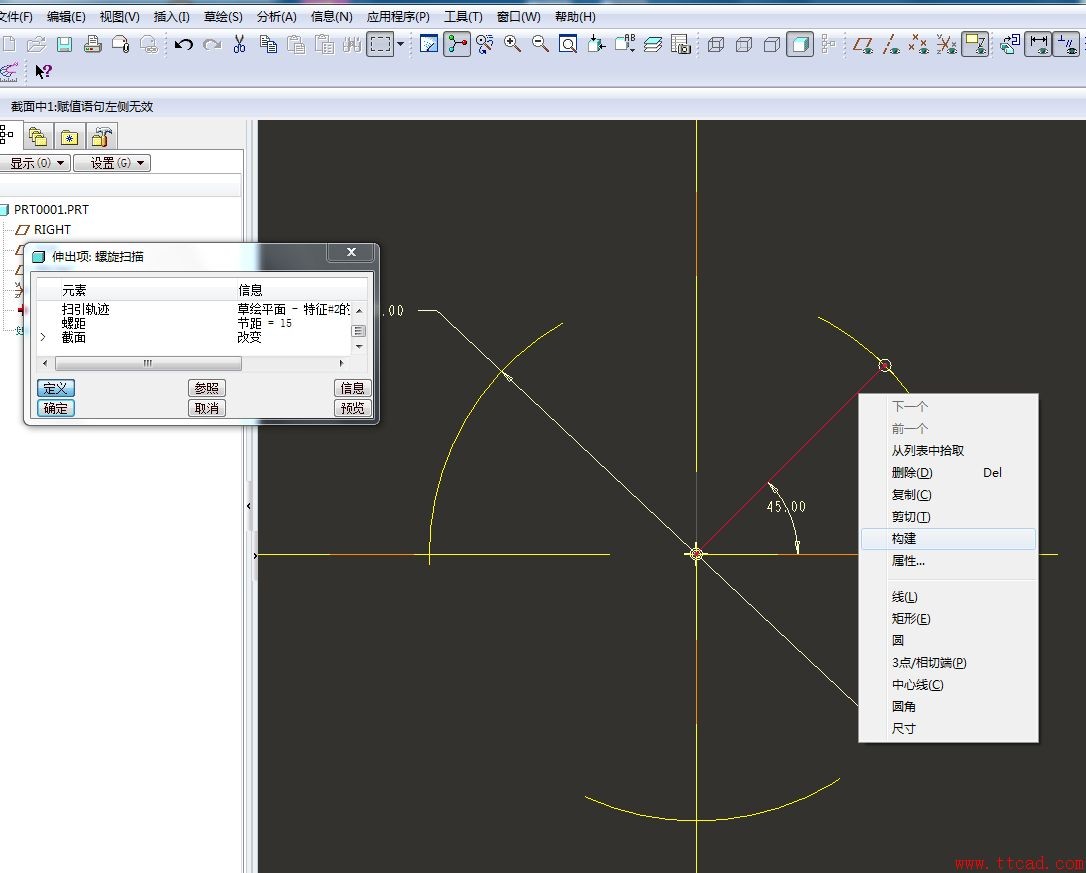Choose 构建 from the context menu
The height and width of the screenshot is (873, 1086).
coord(904,539)
